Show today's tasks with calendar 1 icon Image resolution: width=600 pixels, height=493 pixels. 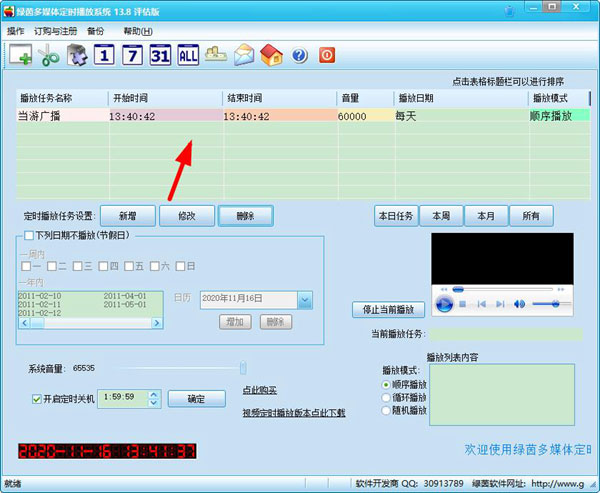tap(105, 56)
